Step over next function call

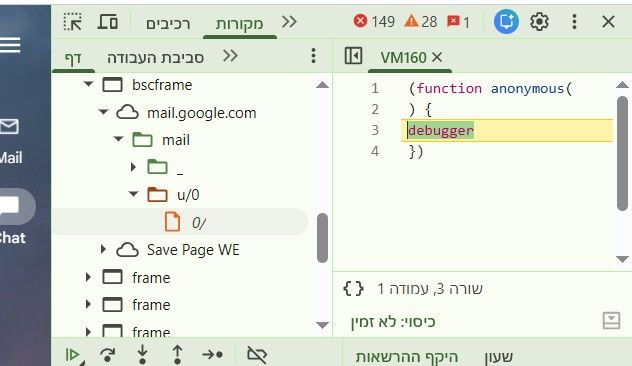(108, 355)
